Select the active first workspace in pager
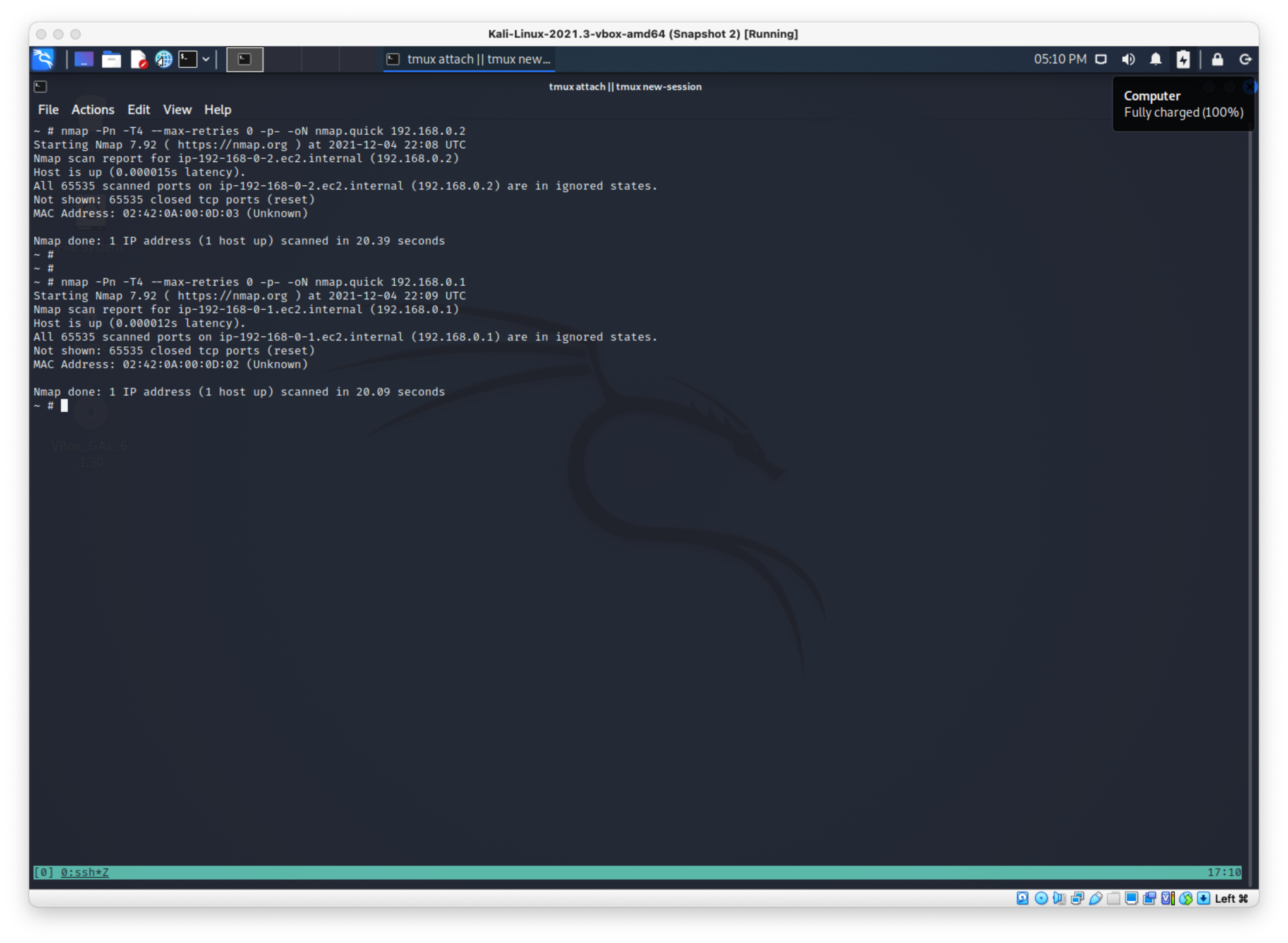Viewport: 1288px width, 943px height. pyautogui.click(x=245, y=59)
